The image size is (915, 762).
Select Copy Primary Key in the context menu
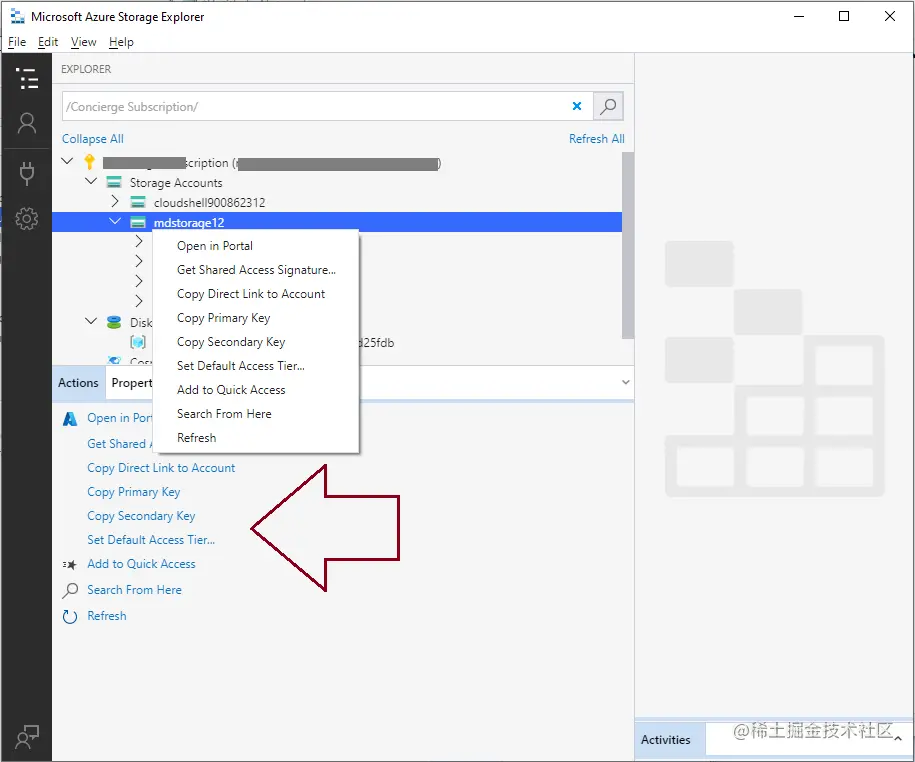pos(221,317)
